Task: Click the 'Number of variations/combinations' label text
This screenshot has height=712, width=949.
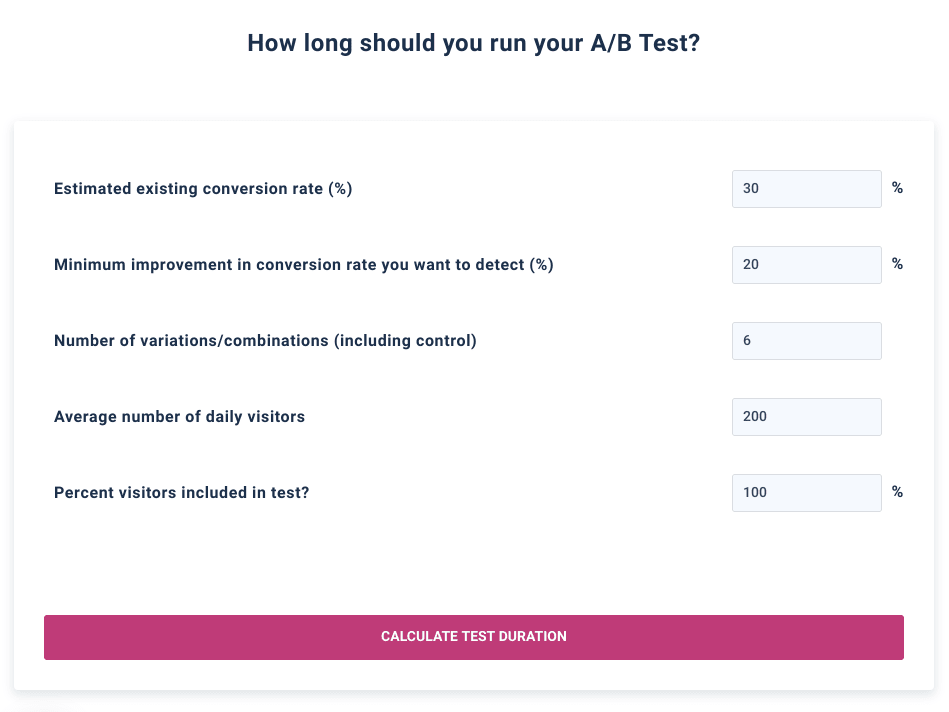Action: point(265,341)
